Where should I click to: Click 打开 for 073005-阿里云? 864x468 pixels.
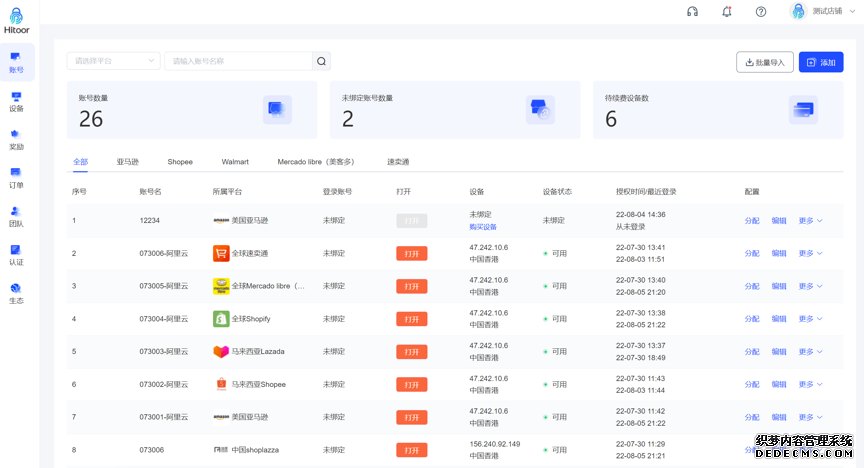coord(412,287)
